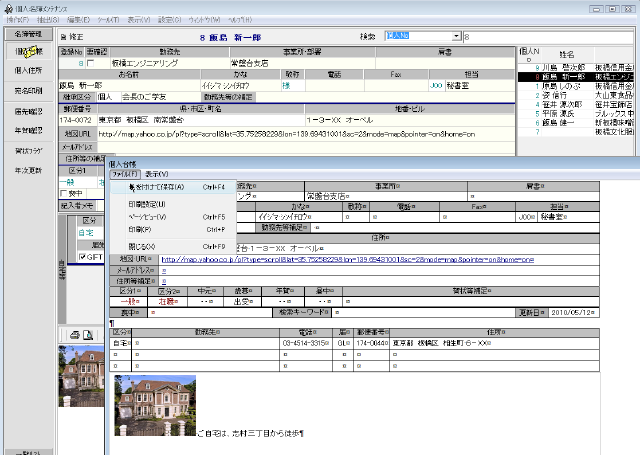Click the printer icon above the house photo

click(74, 335)
